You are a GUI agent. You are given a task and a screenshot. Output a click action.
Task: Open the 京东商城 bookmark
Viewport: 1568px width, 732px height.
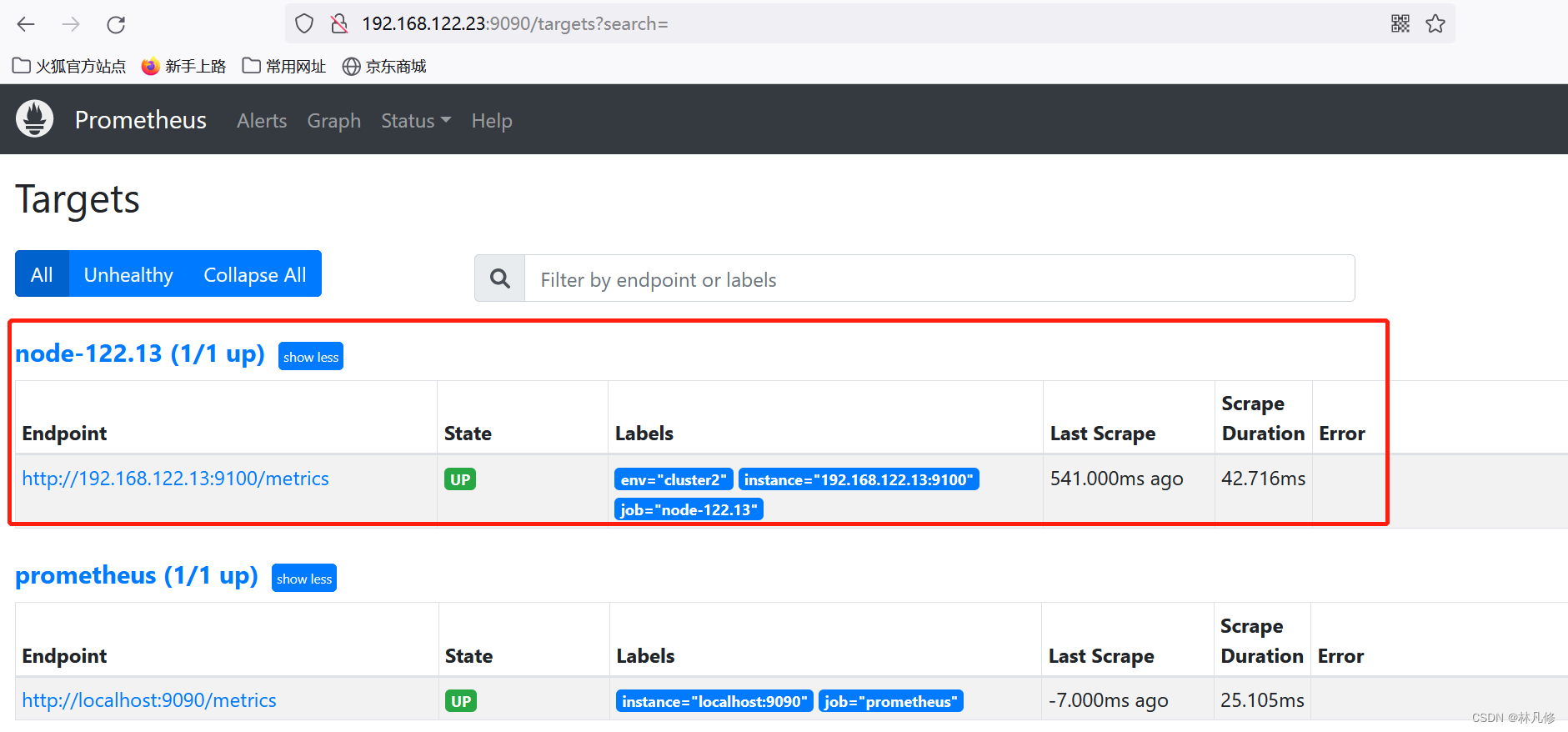tap(384, 66)
